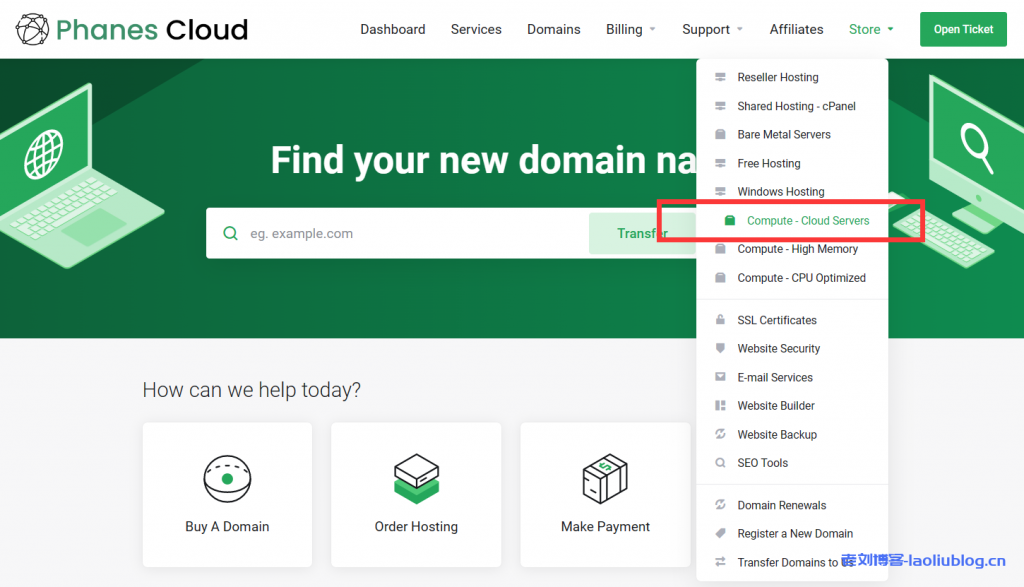1024x587 pixels.
Task: Click the SSL Certificates padlock icon
Action: pyautogui.click(x=720, y=320)
